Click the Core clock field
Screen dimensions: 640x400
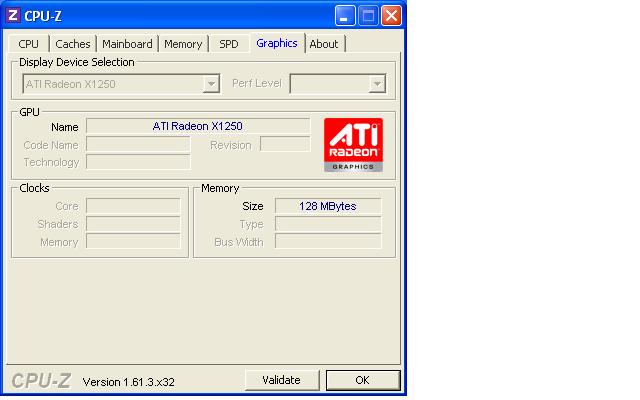133,206
